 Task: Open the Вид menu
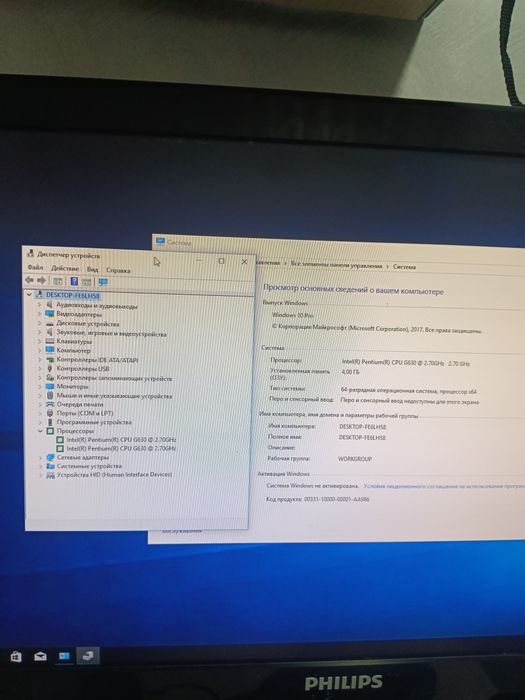92,269
